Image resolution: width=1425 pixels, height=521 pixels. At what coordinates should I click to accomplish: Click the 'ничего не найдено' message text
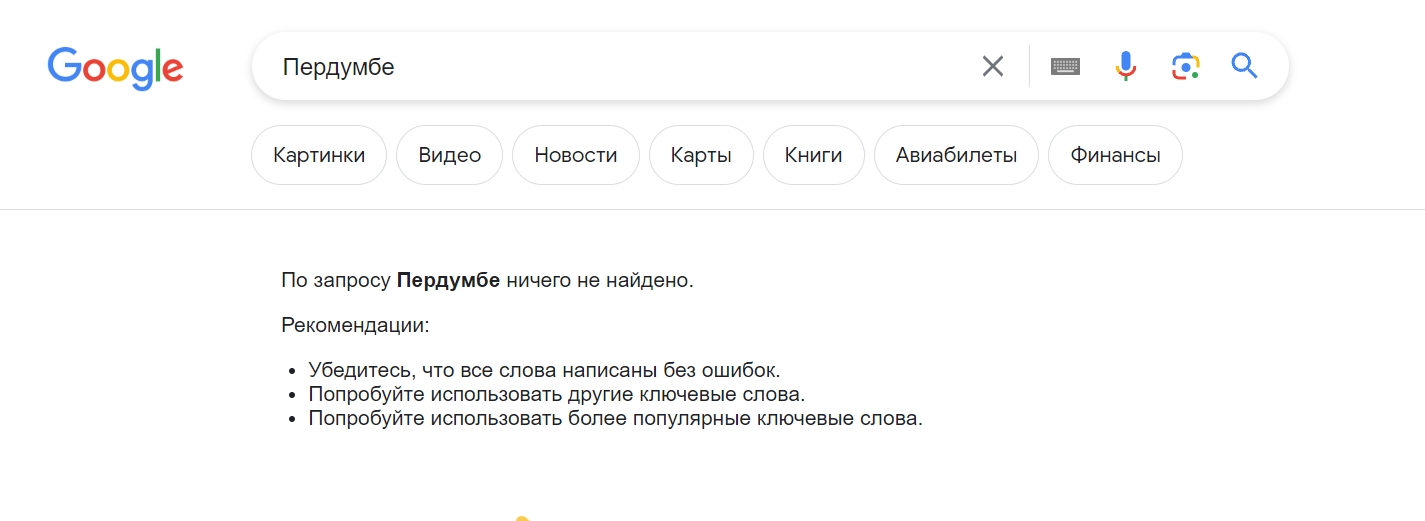click(x=599, y=281)
